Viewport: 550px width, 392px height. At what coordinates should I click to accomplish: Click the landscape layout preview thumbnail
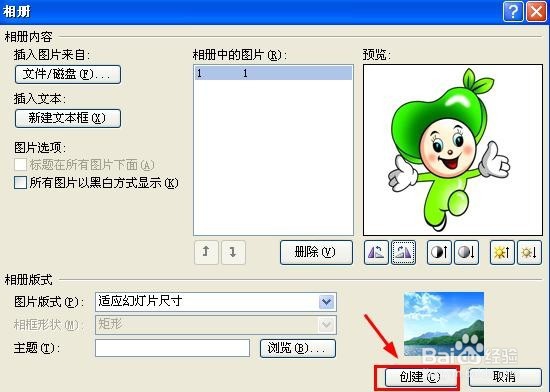(x=444, y=324)
